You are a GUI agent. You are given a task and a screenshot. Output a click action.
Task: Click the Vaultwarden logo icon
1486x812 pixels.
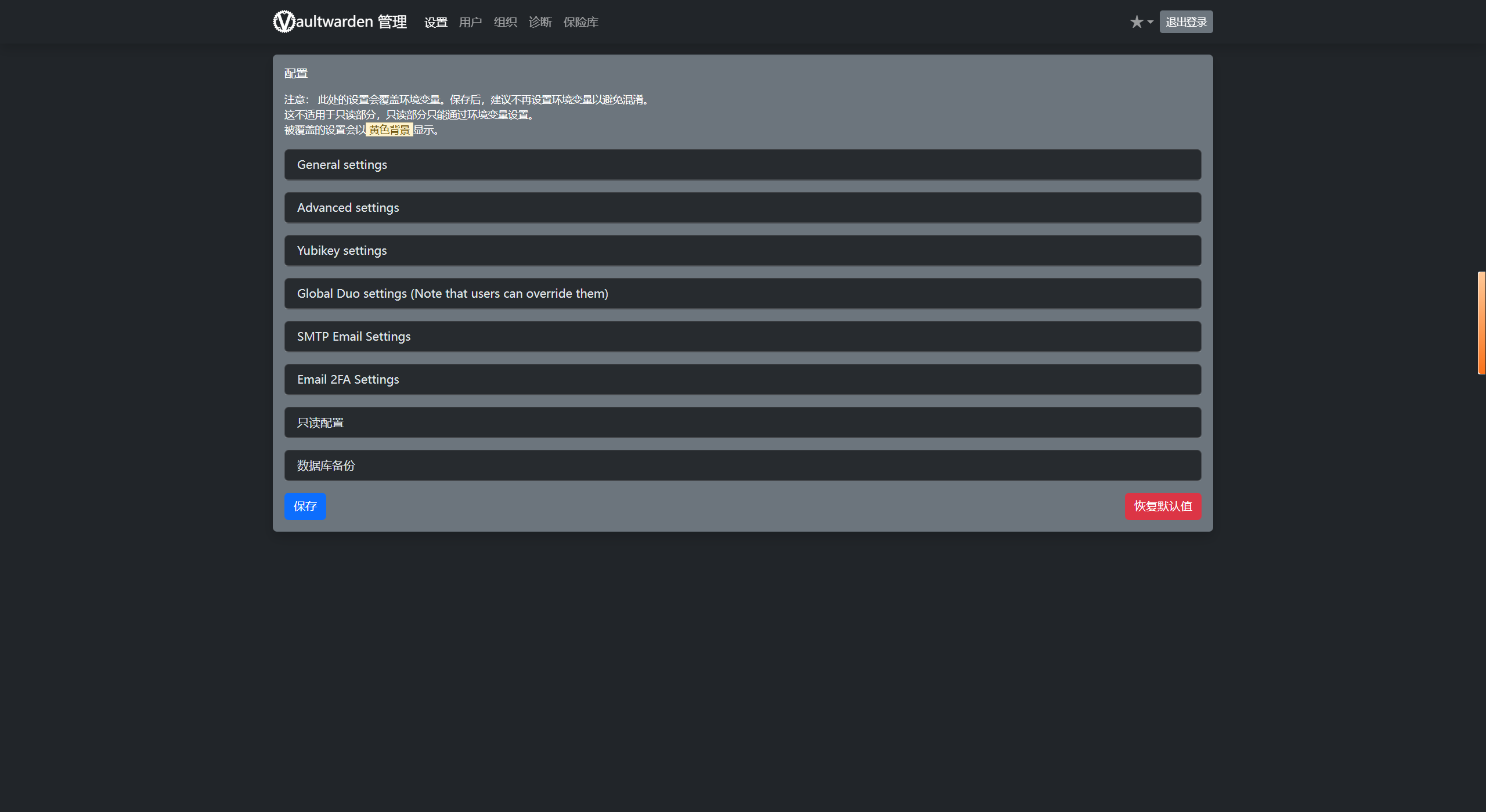[x=284, y=21]
